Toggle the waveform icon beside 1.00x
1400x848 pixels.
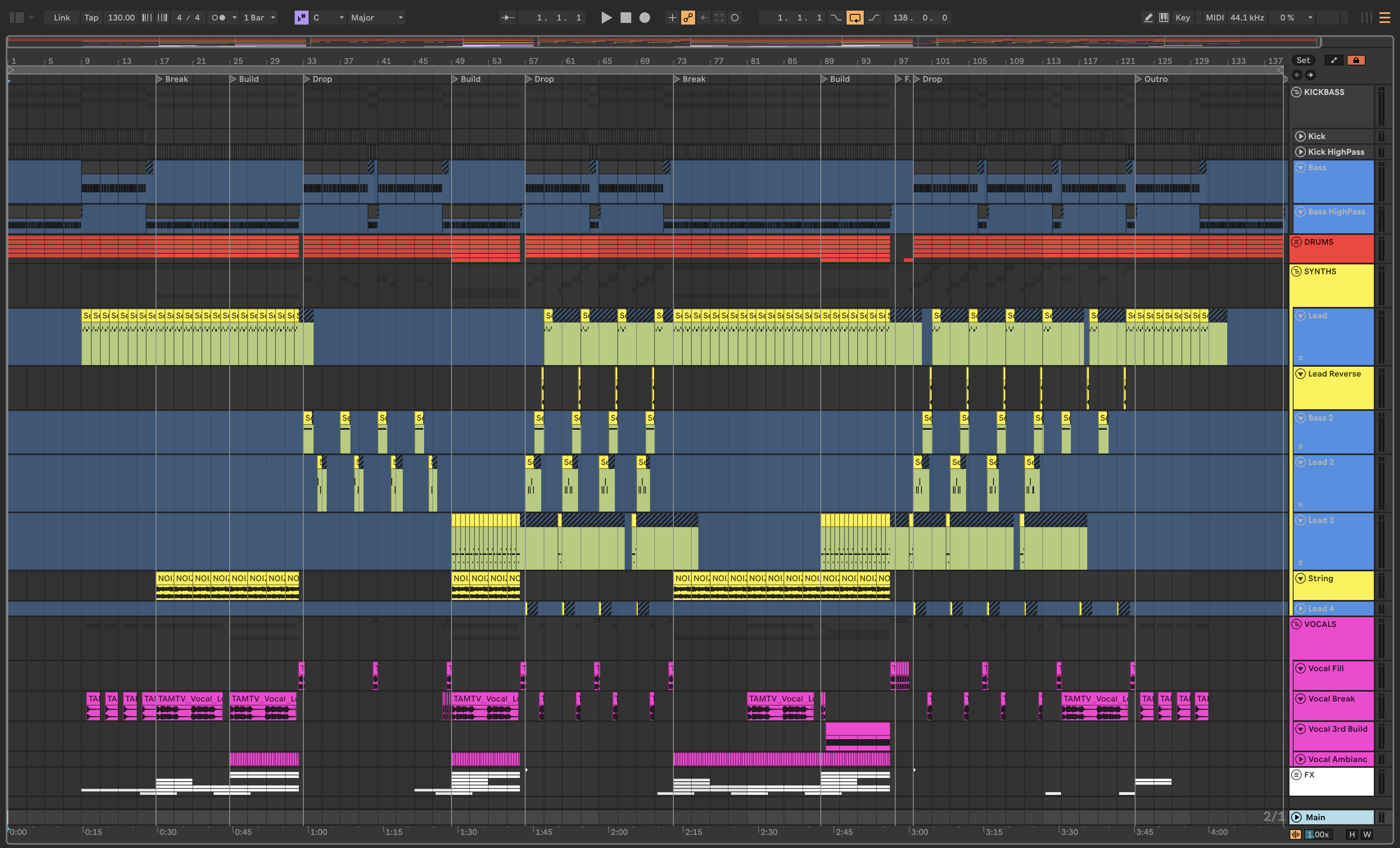click(1296, 834)
